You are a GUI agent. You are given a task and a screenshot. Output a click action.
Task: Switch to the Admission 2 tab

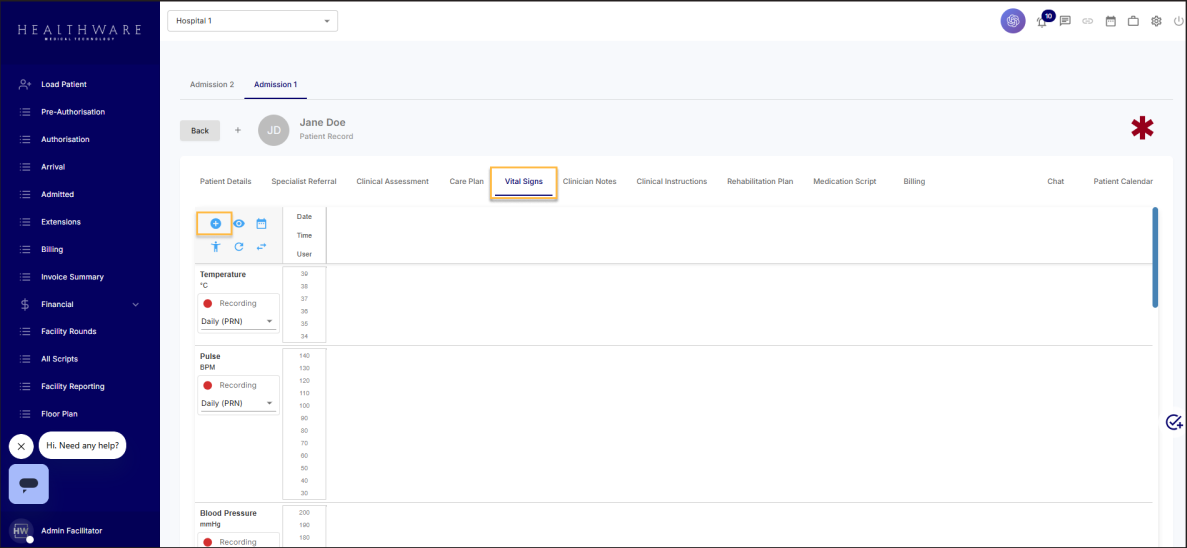[212, 85]
